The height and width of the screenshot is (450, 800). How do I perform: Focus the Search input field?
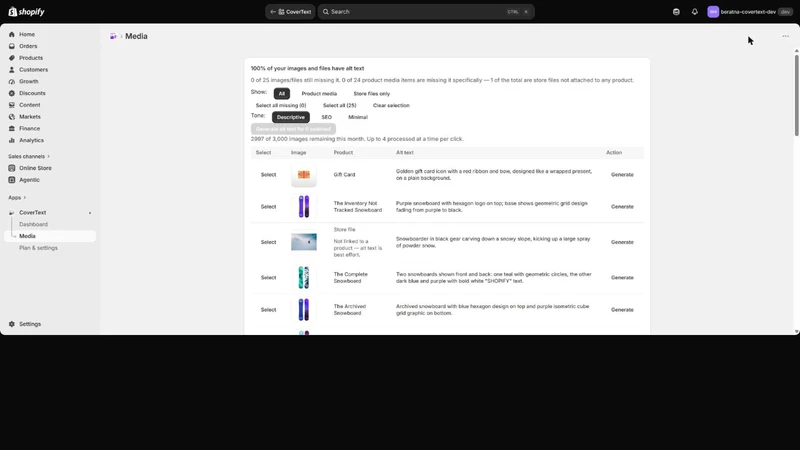click(426, 12)
